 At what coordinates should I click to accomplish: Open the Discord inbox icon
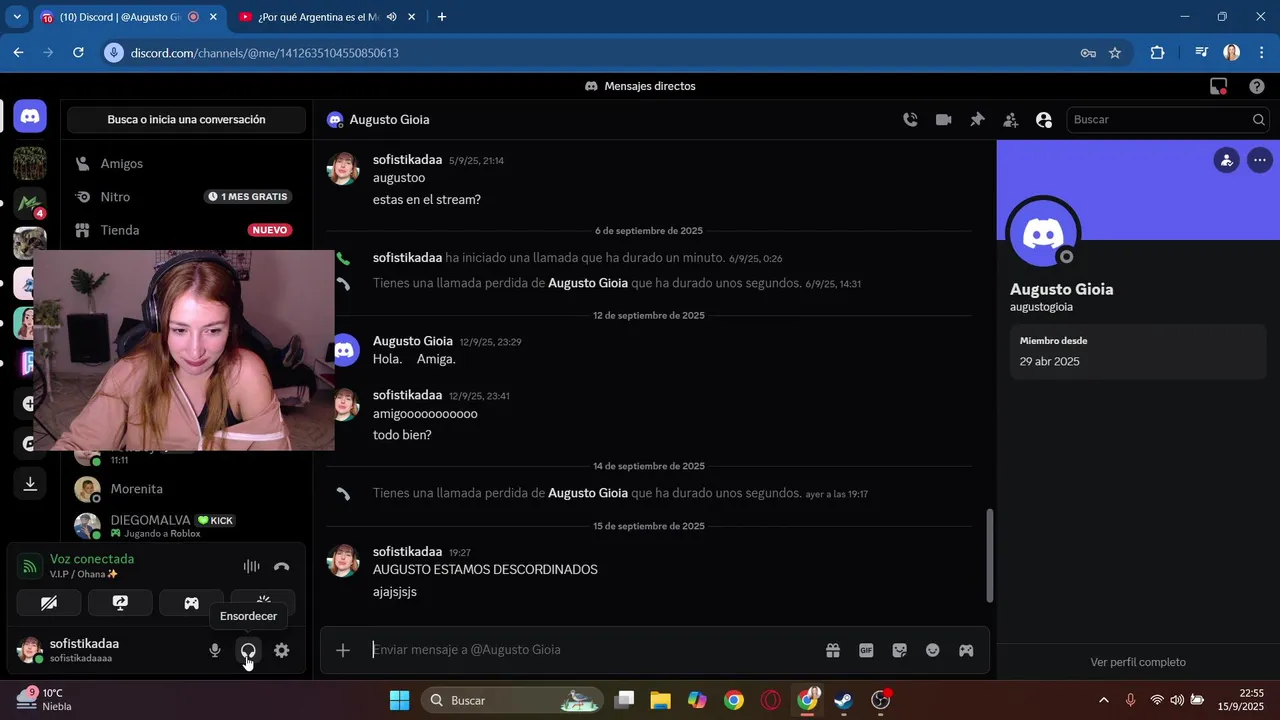coord(1218,87)
